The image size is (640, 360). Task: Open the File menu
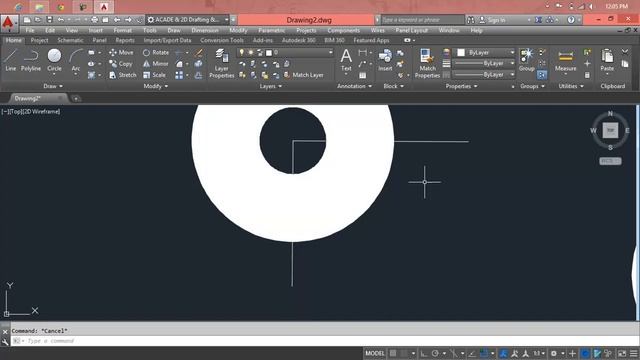pos(30,30)
